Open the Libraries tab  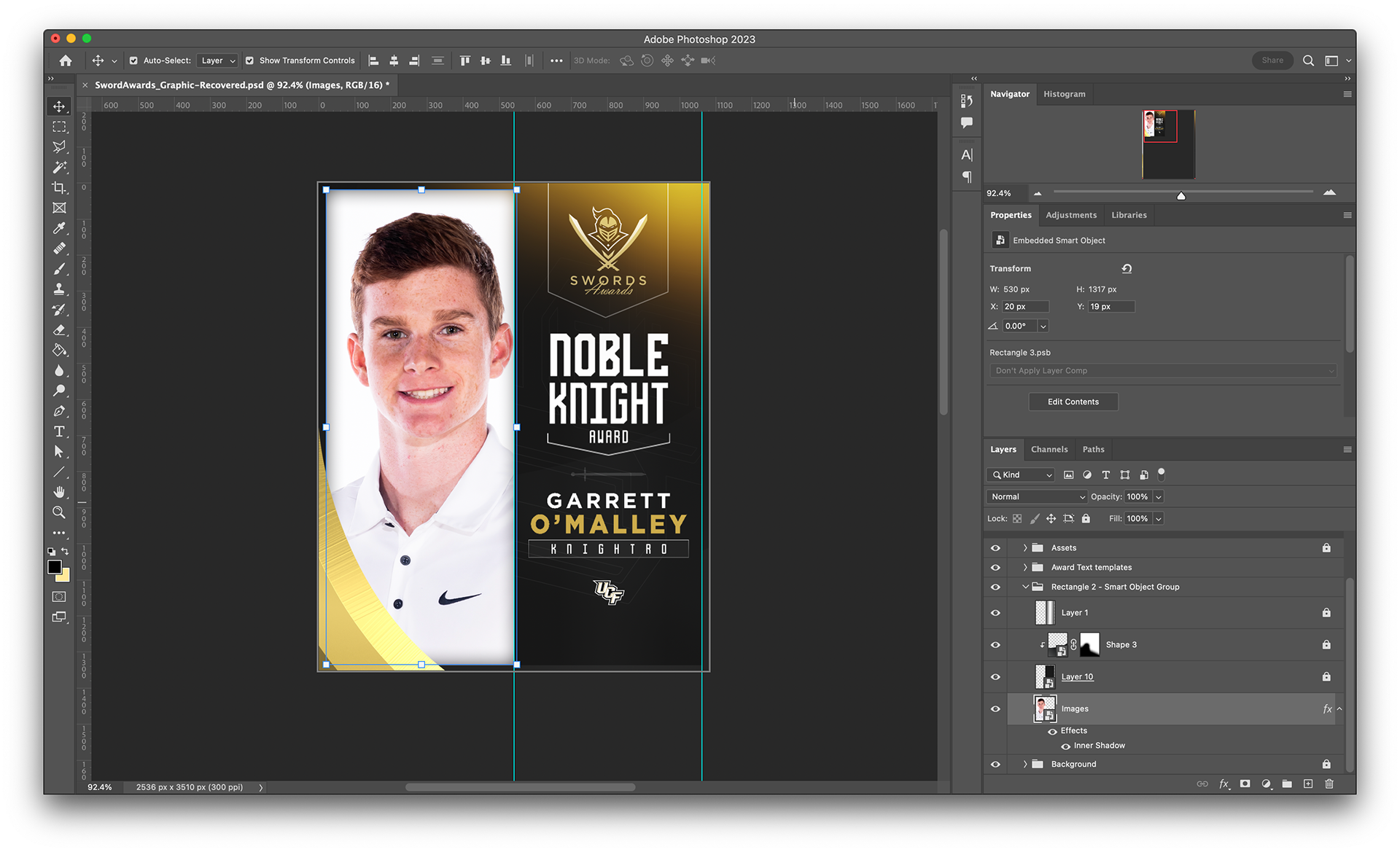[1129, 215]
